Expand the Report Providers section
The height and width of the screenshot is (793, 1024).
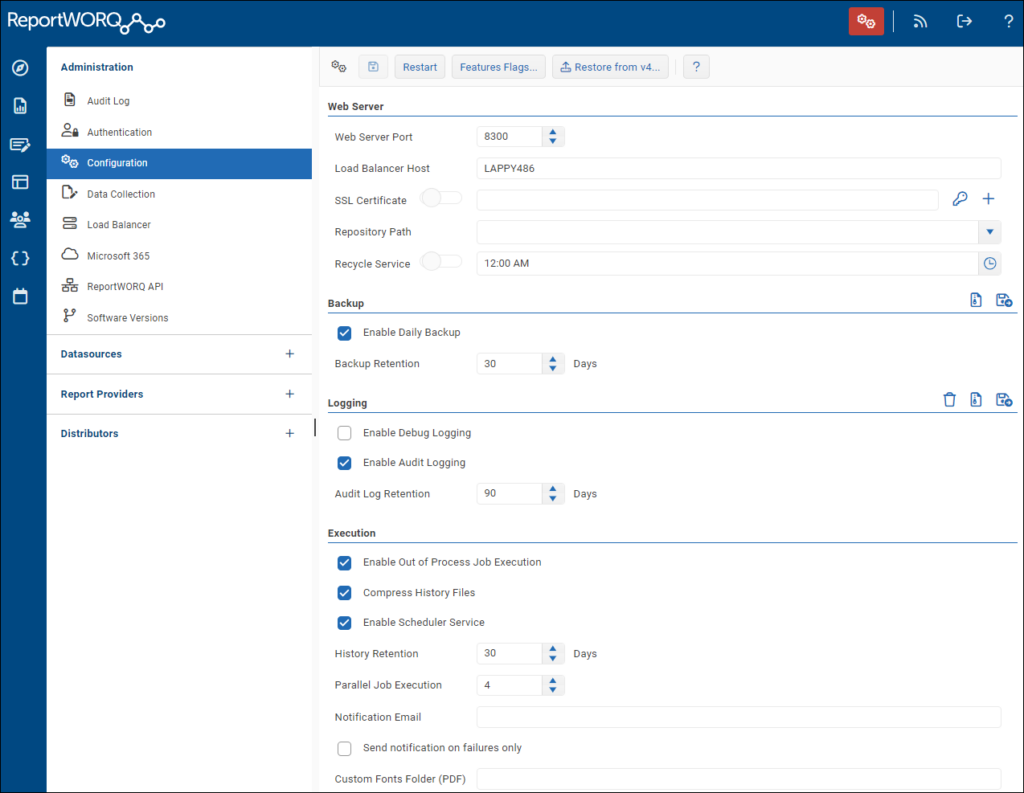[289, 394]
